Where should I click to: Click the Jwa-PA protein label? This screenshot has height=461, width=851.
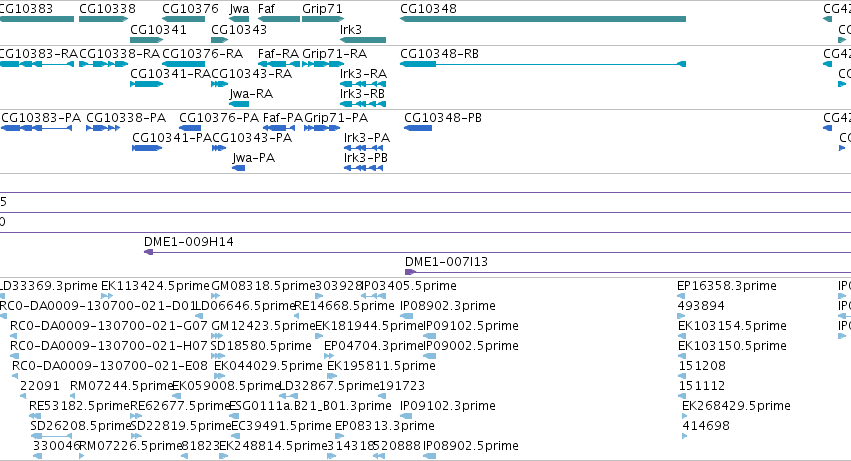coord(253,157)
